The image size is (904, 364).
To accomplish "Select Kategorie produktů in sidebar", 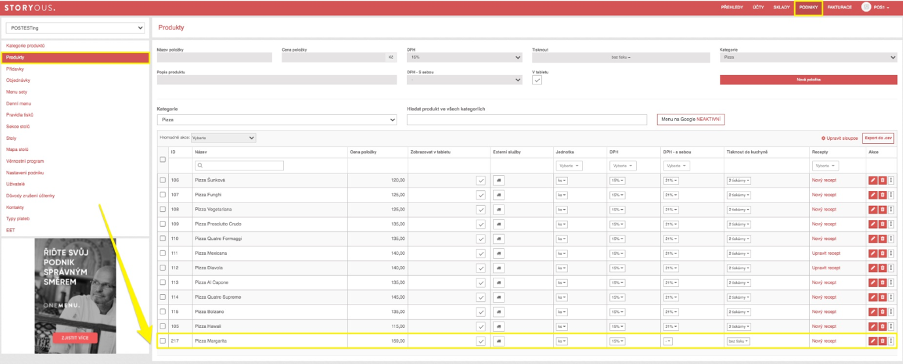I will (25, 46).
